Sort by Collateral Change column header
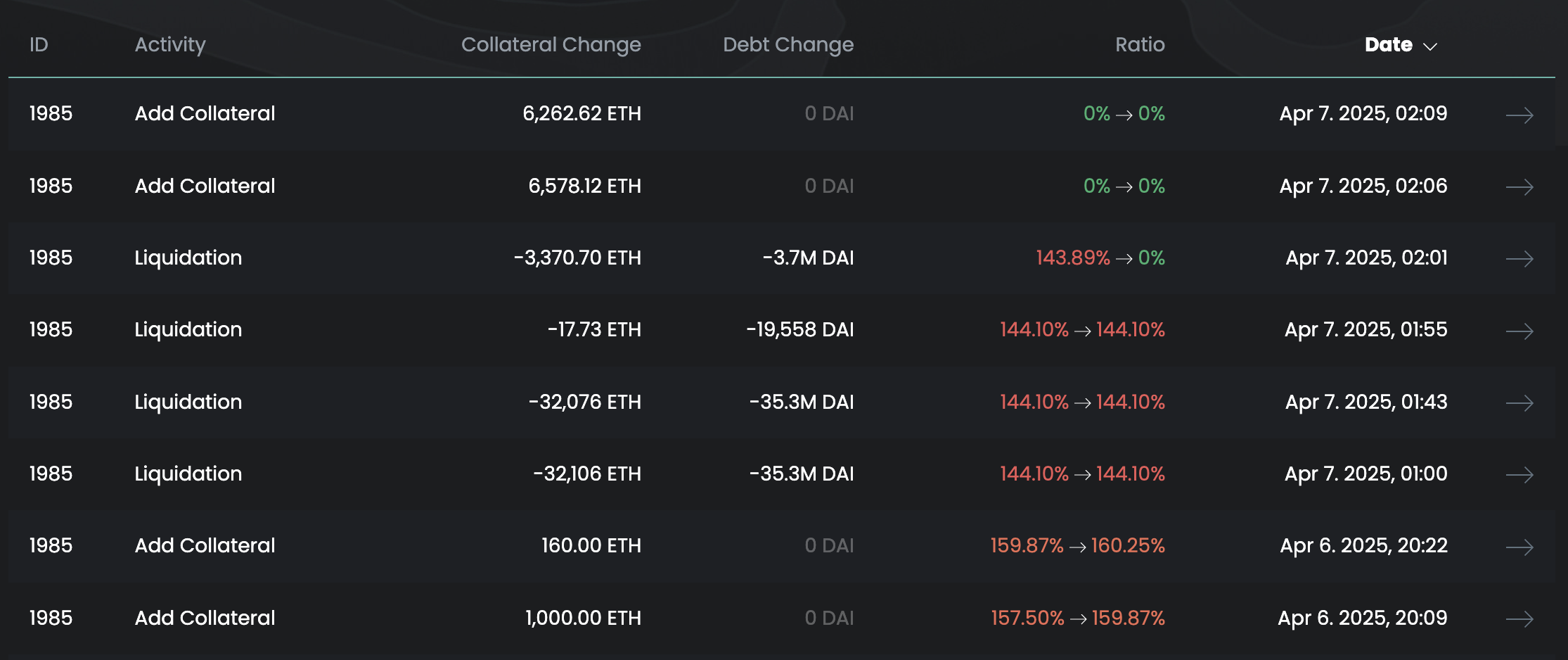This screenshot has height=660, width=1568. pos(551,45)
